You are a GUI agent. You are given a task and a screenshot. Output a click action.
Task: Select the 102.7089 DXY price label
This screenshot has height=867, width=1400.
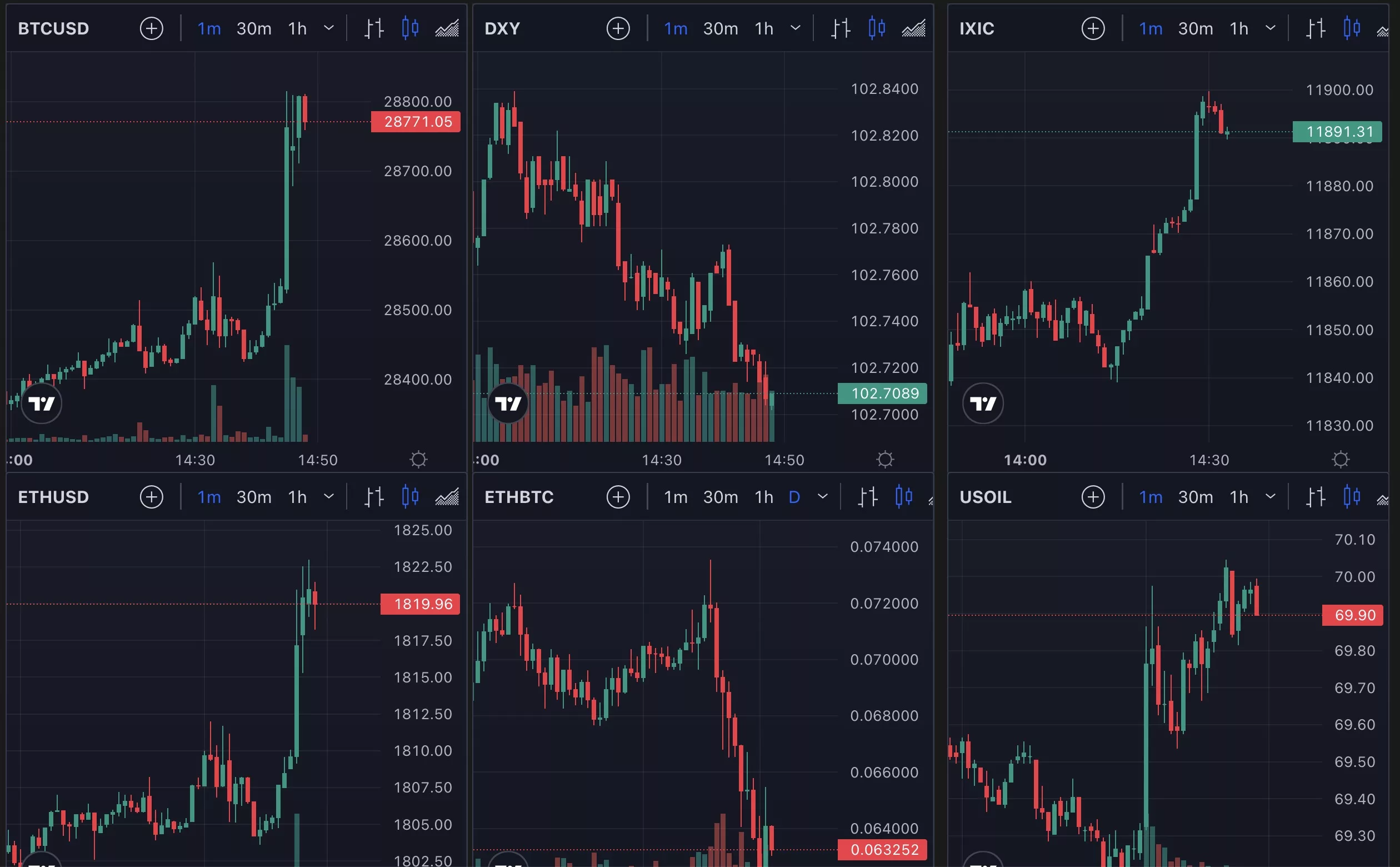[x=883, y=393]
